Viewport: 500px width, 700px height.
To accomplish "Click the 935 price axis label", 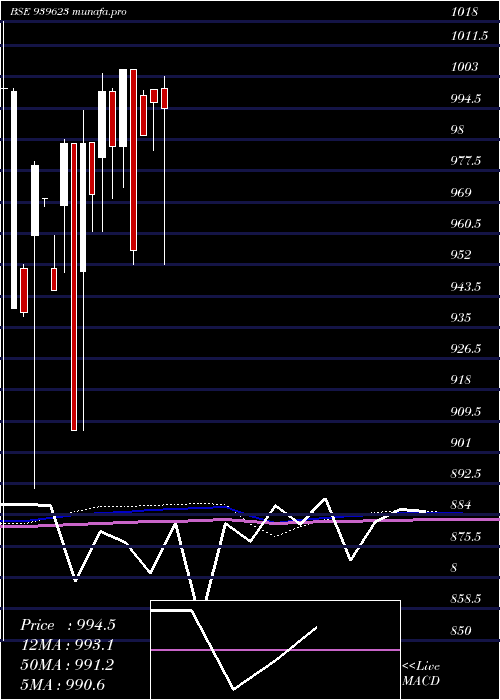I will click(x=461, y=317).
